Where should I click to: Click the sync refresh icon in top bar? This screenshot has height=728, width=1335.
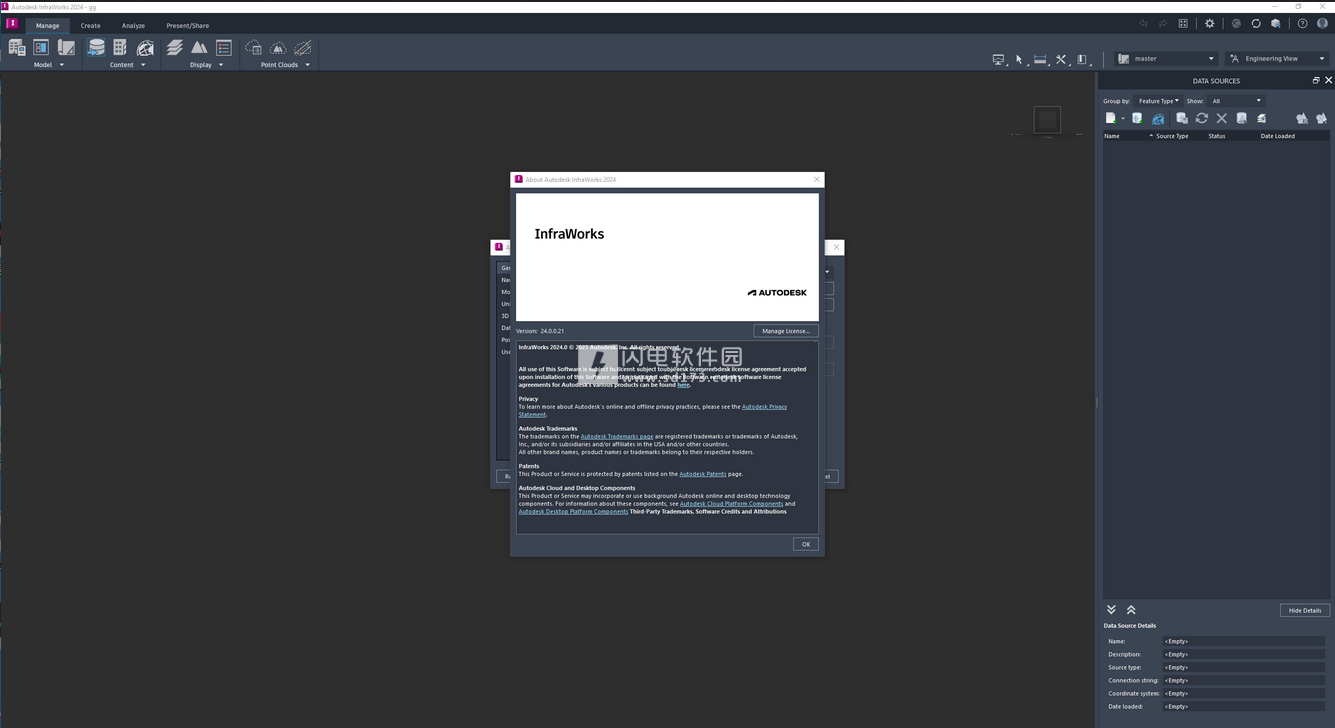tap(1256, 24)
